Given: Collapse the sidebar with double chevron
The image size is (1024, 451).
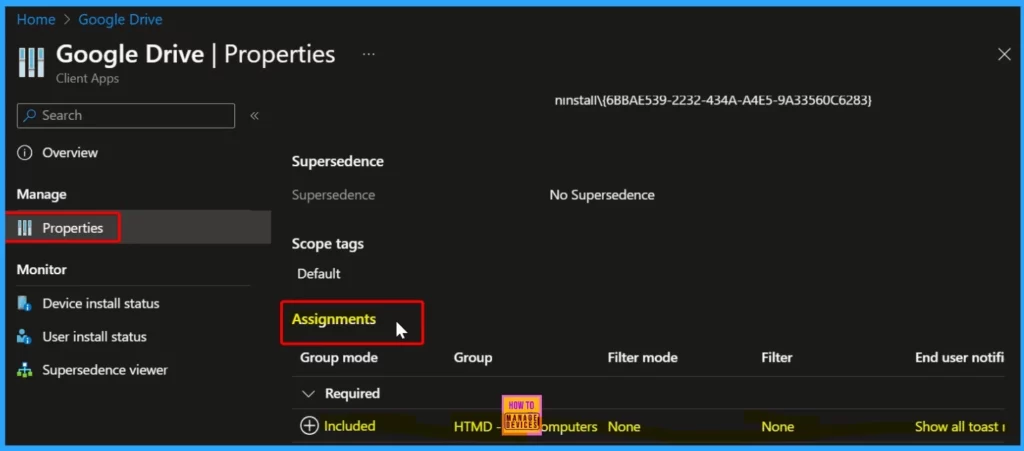Looking at the screenshot, I should (x=255, y=116).
